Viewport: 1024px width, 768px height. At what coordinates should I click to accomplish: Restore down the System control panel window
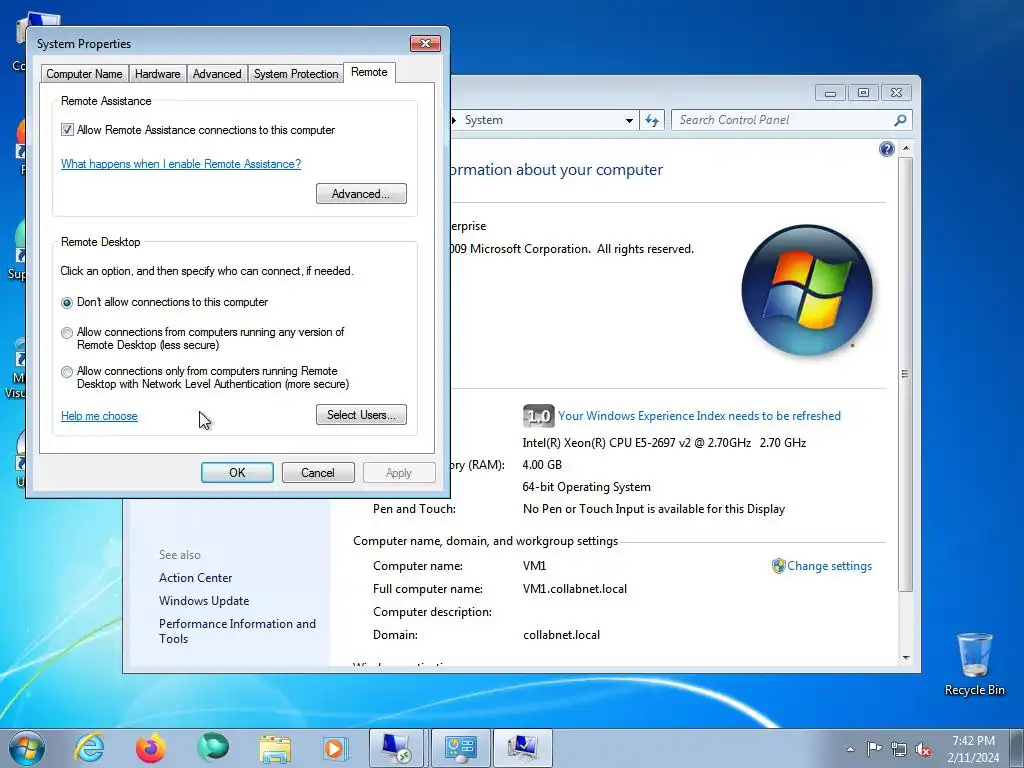[x=863, y=93]
